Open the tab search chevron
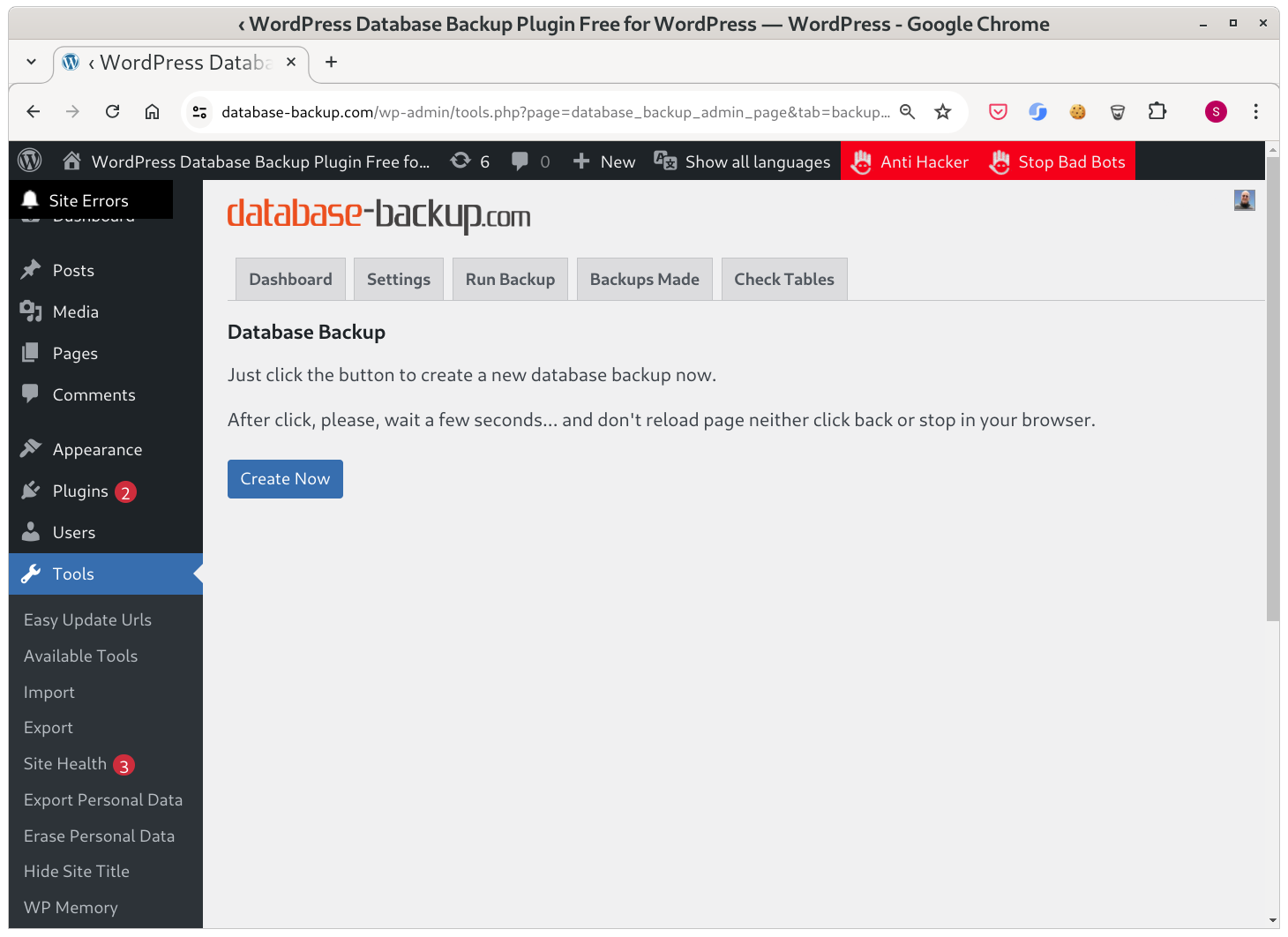1288x937 pixels. pyautogui.click(x=31, y=62)
